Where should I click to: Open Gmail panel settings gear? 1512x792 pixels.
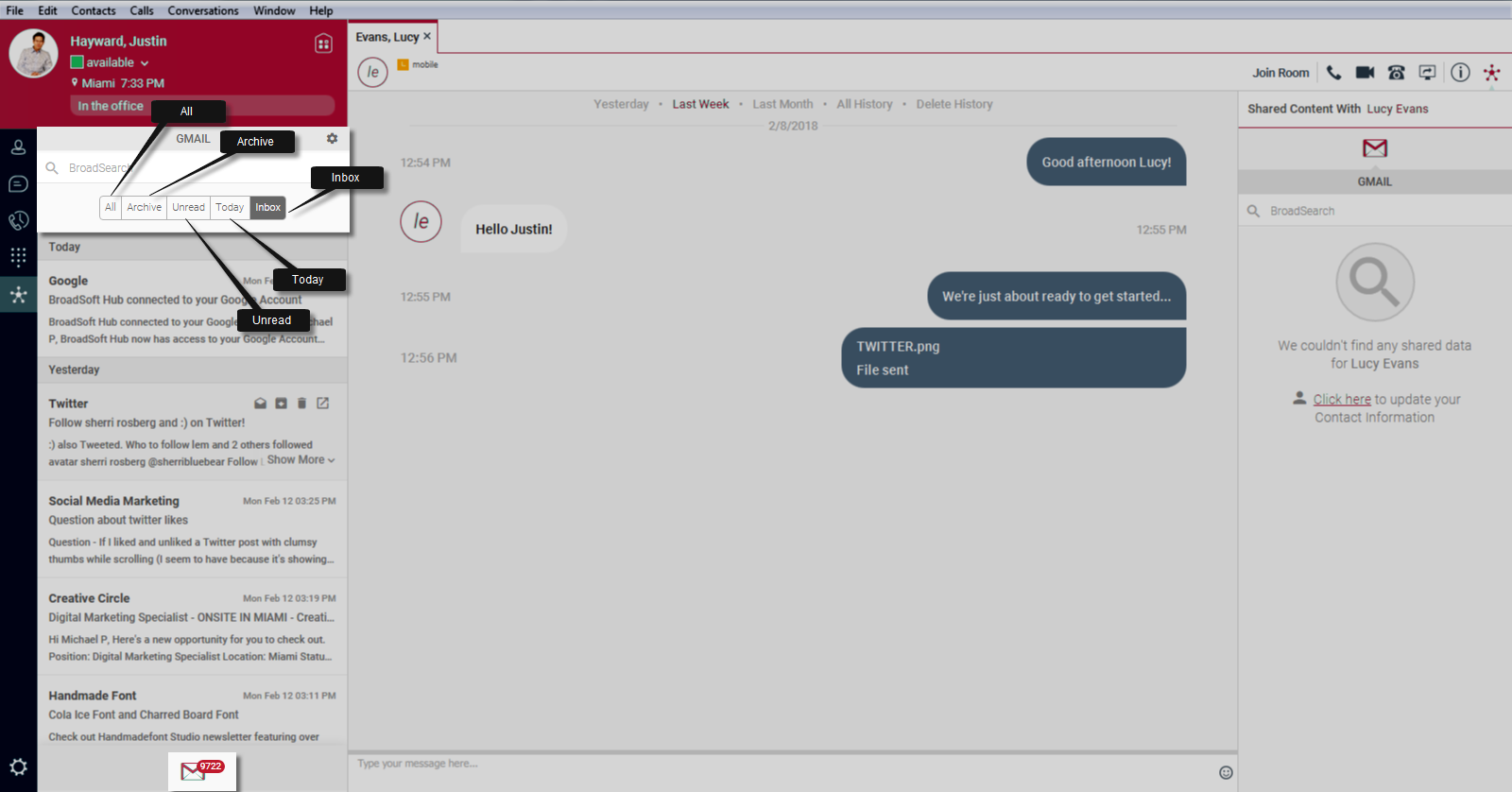click(332, 138)
